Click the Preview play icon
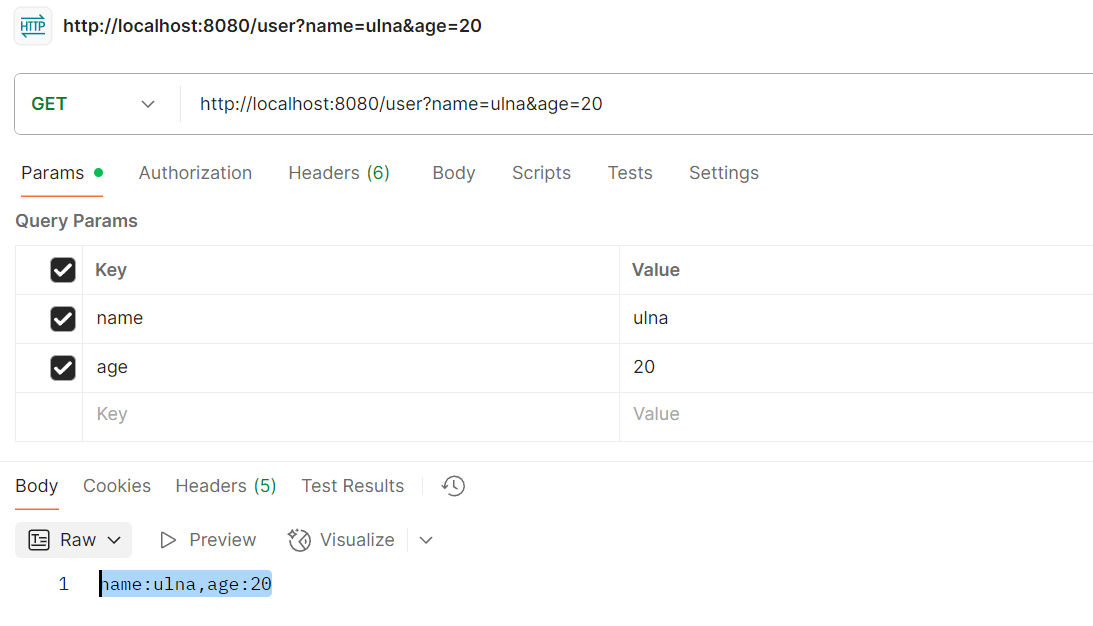 point(169,540)
